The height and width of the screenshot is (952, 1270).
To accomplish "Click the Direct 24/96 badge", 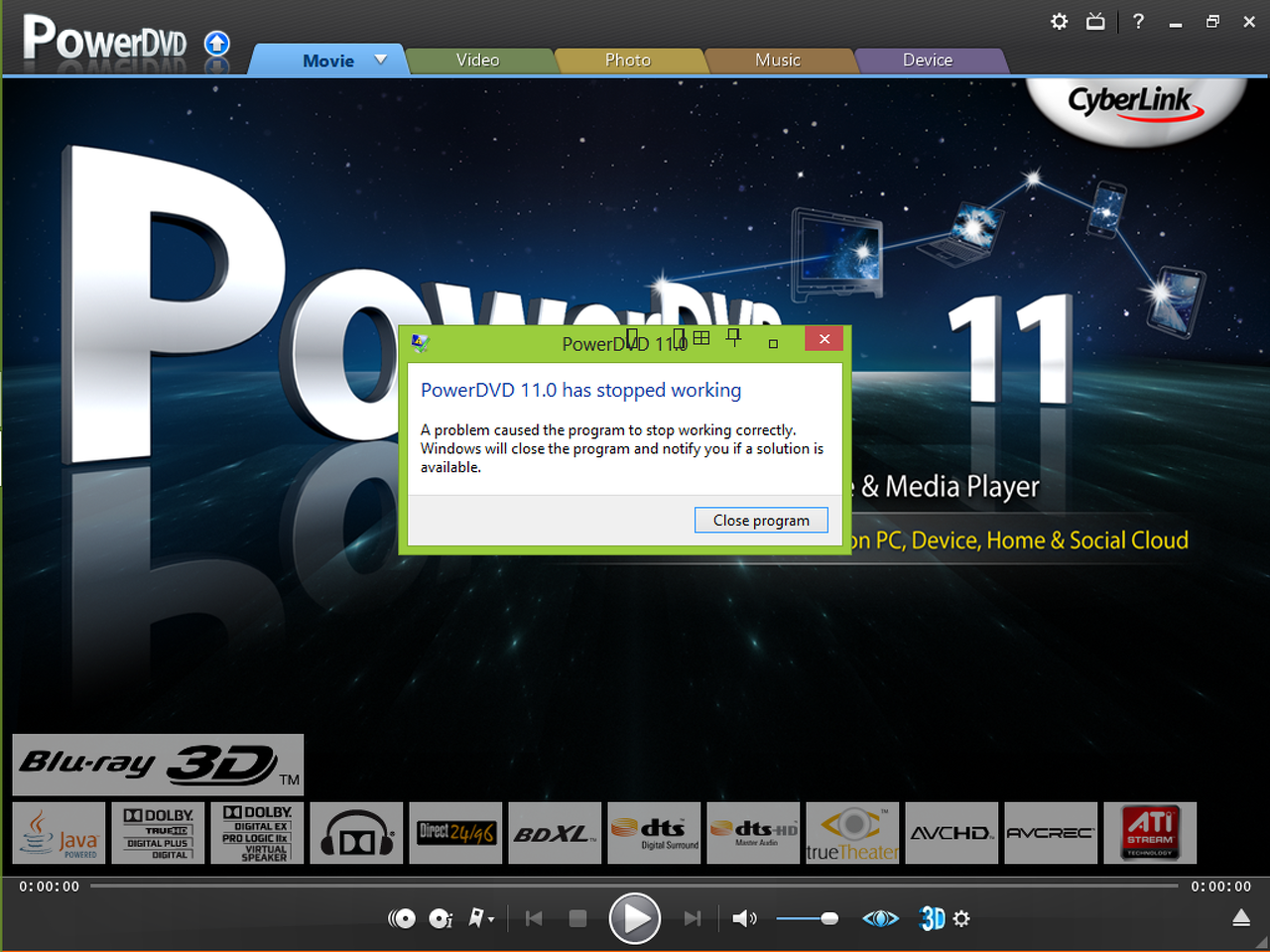I will pyautogui.click(x=455, y=833).
